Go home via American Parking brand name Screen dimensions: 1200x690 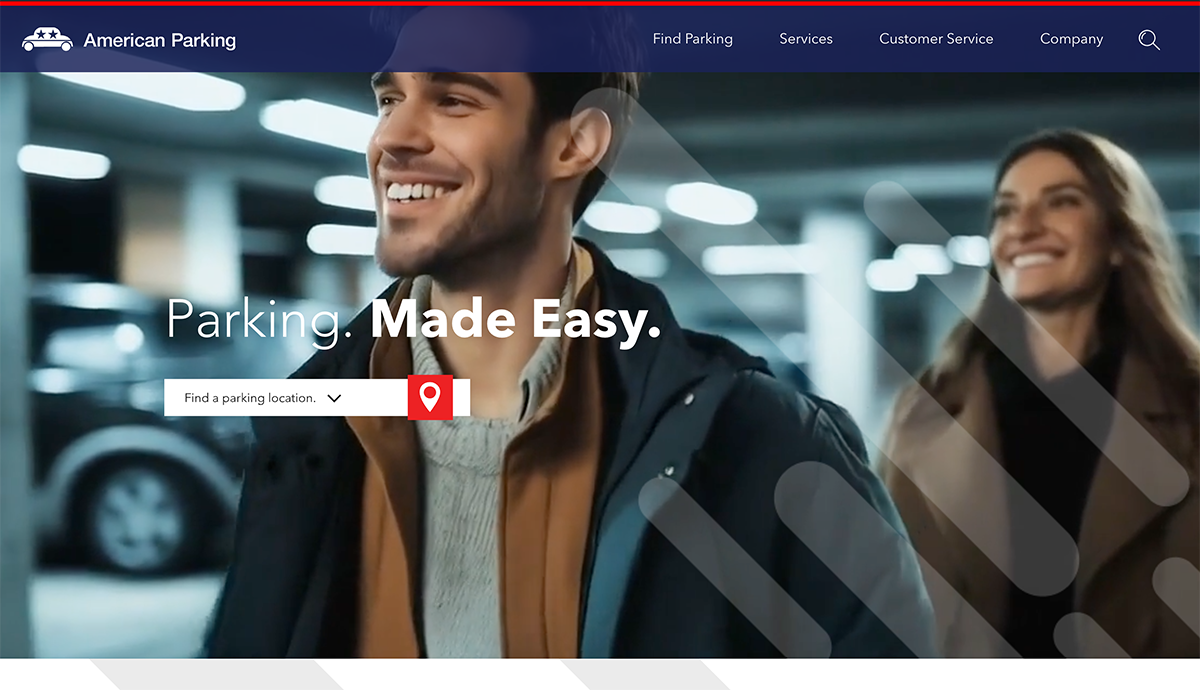pyautogui.click(x=160, y=40)
